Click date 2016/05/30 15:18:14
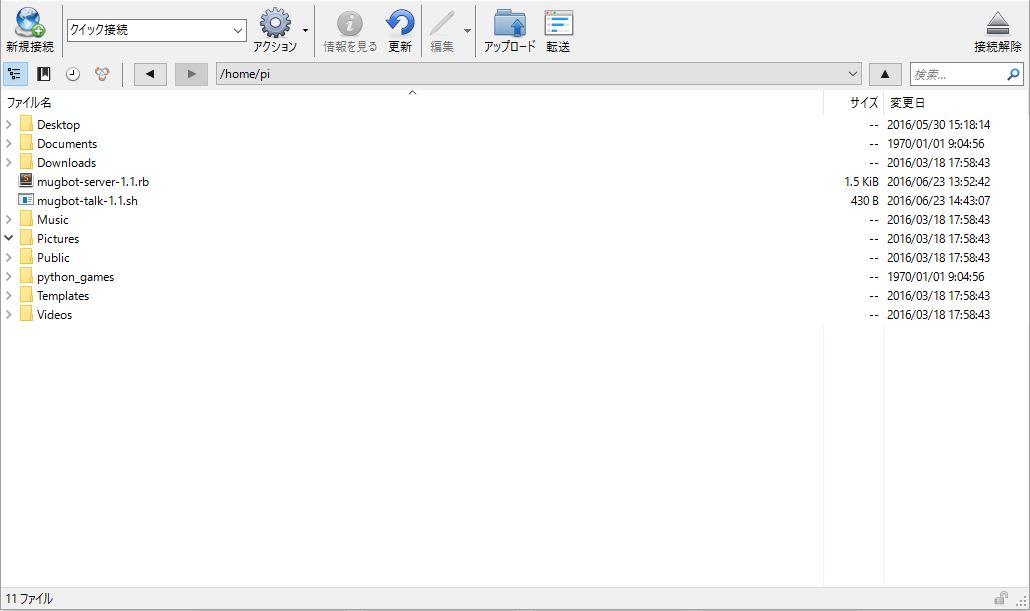This screenshot has width=1030, height=611. pyautogui.click(x=938, y=124)
